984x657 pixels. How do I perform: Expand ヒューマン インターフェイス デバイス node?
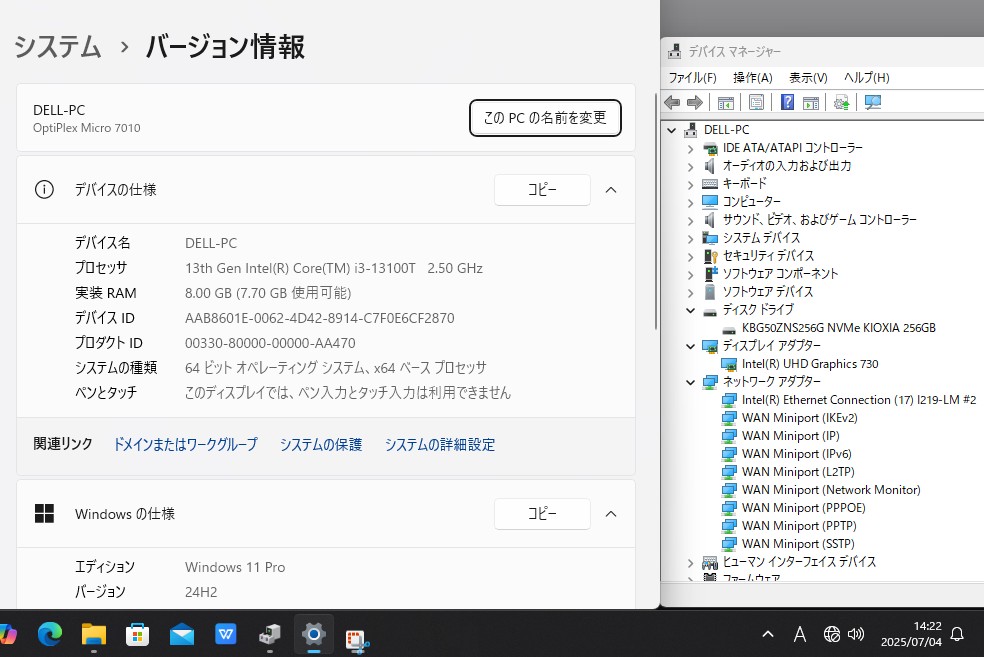[690, 563]
